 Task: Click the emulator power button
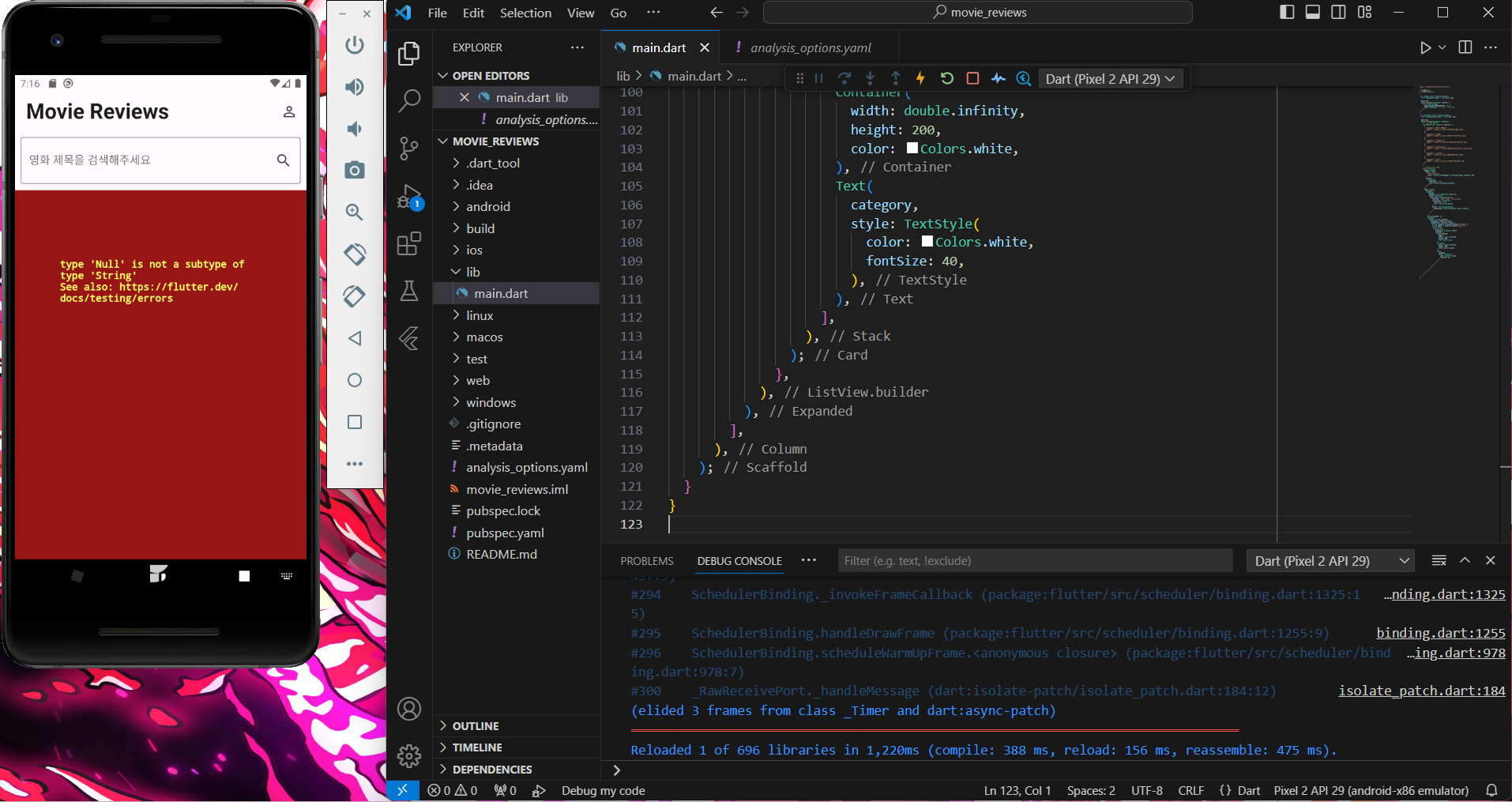click(355, 45)
